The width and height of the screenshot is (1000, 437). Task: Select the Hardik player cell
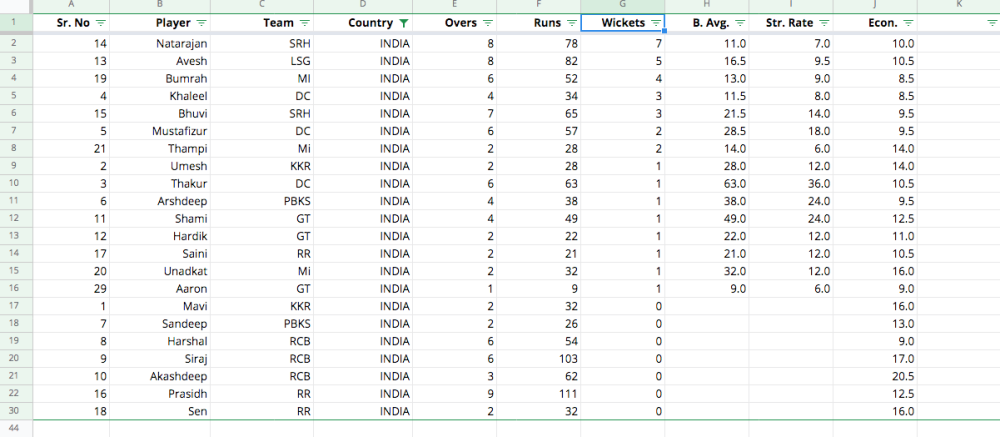click(159, 236)
